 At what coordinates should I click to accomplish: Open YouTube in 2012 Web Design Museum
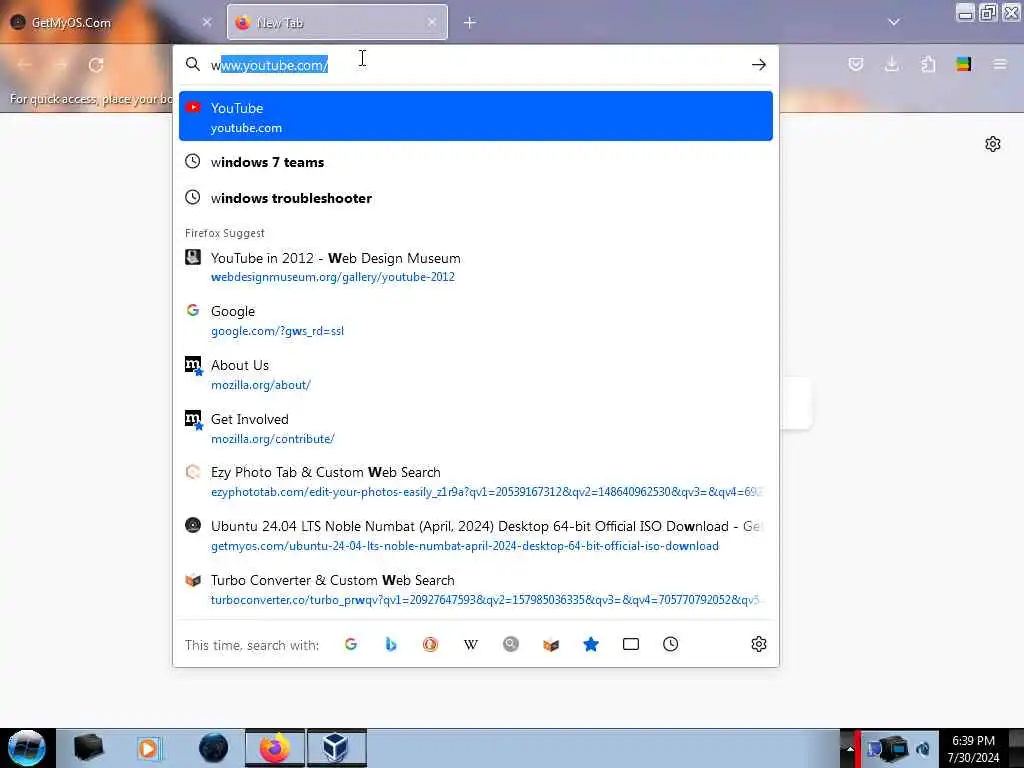click(475, 267)
